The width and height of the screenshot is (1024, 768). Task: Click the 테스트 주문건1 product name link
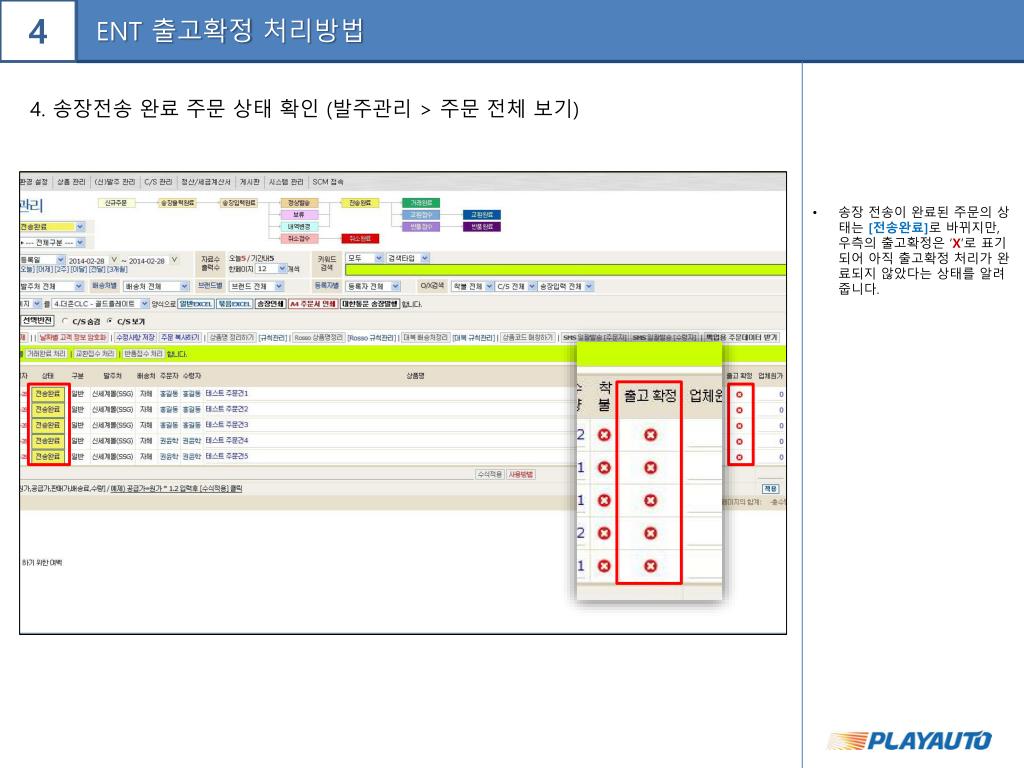point(227,393)
